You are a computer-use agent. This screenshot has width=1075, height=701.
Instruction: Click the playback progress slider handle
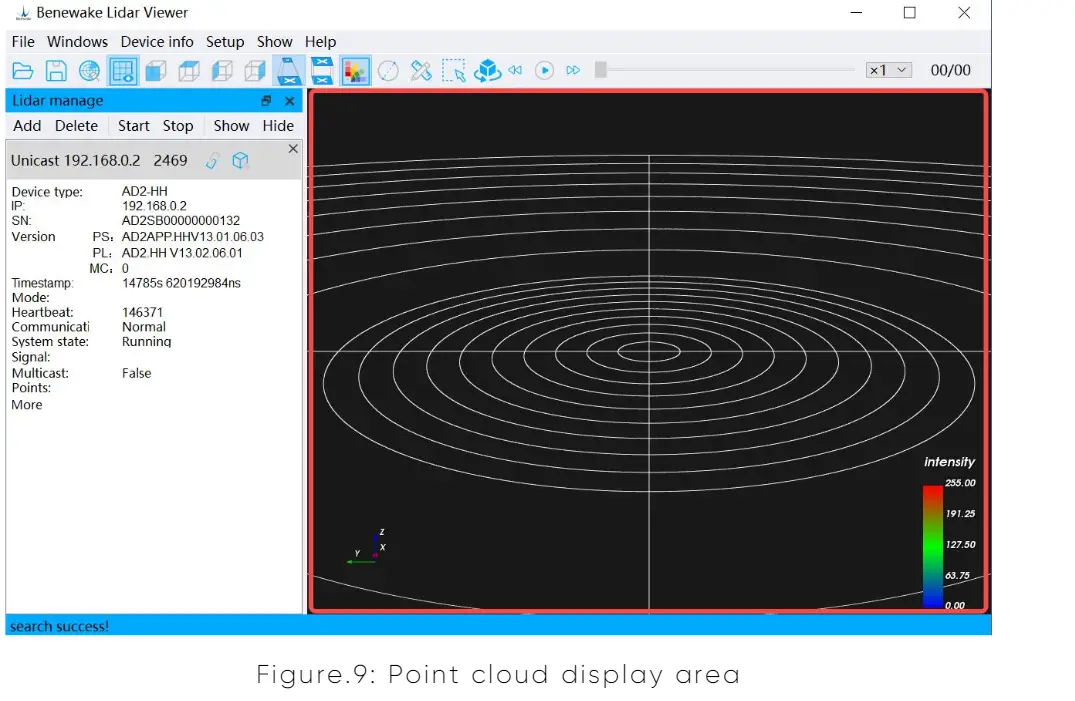(x=601, y=70)
